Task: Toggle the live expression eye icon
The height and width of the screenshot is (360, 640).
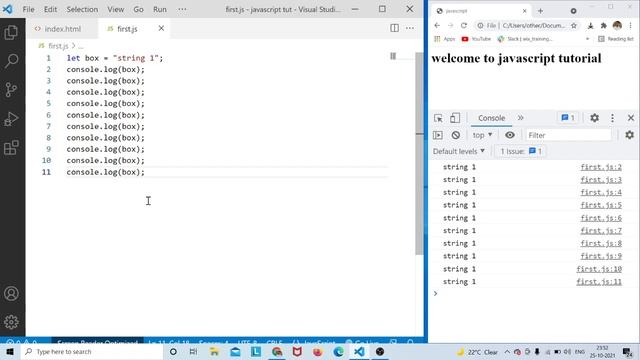Action: pos(509,135)
